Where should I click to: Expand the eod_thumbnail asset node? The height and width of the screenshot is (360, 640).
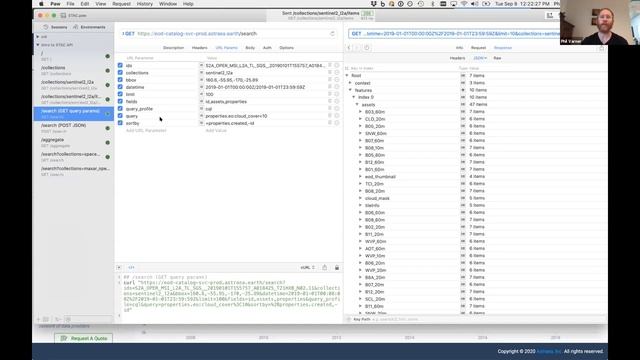360,176
